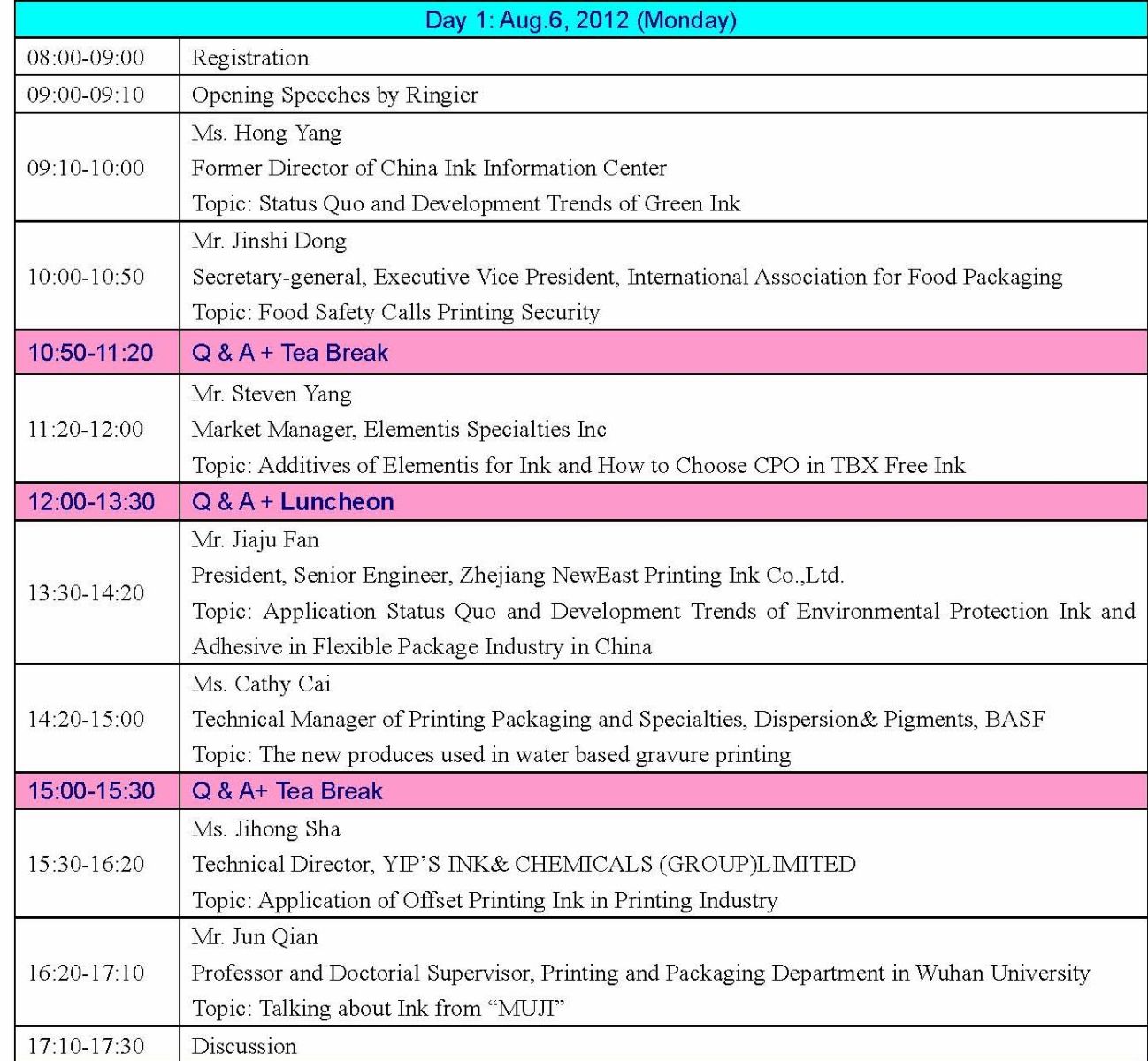1148x1061 pixels.
Task: Select the 16:20-17:10 time cell
Action: pos(97,972)
